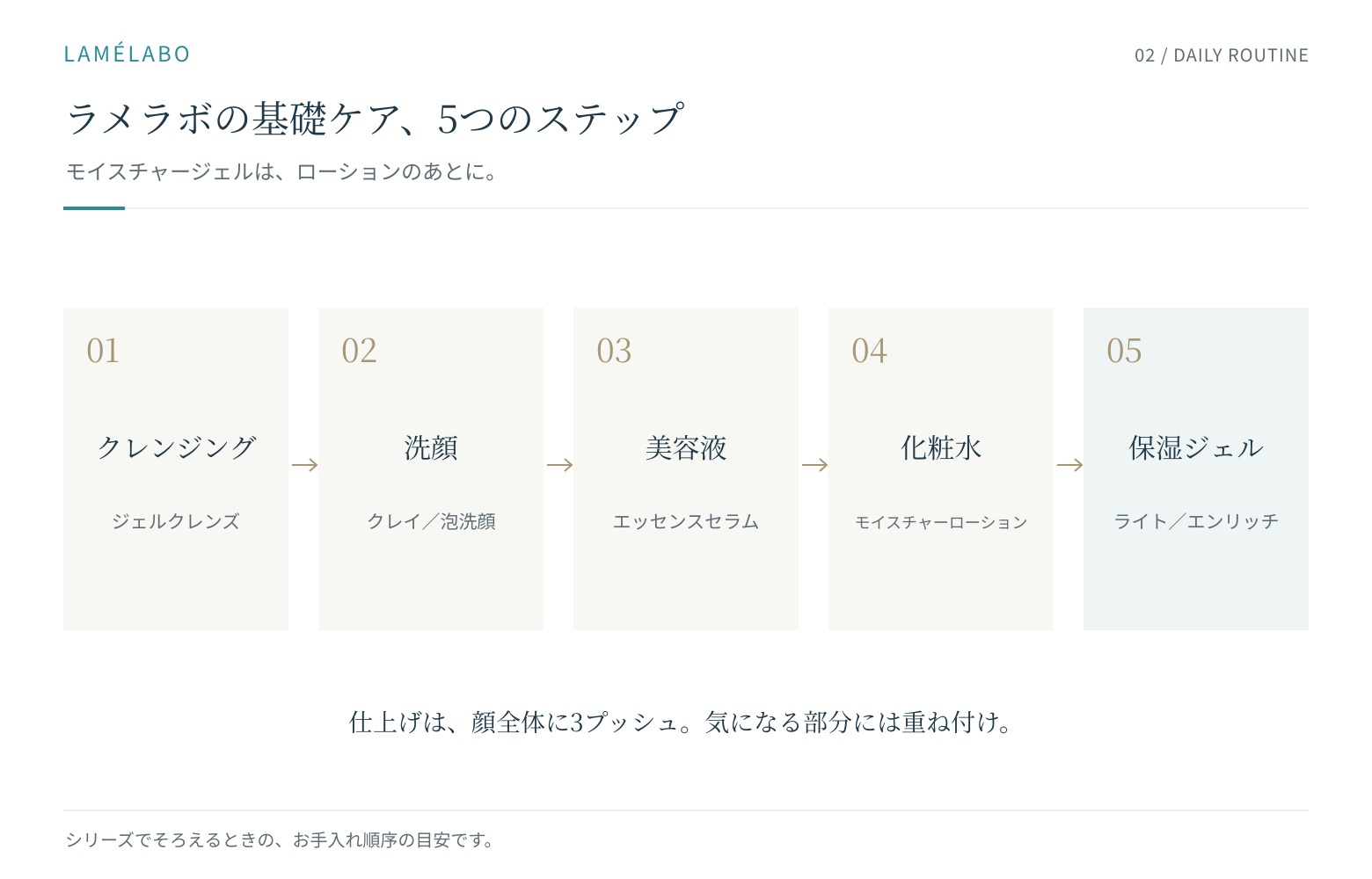Viewport: 1372px width, 879px height.
Task: Click the arrow between 美容液 and 化粧水
Action: [x=814, y=465]
